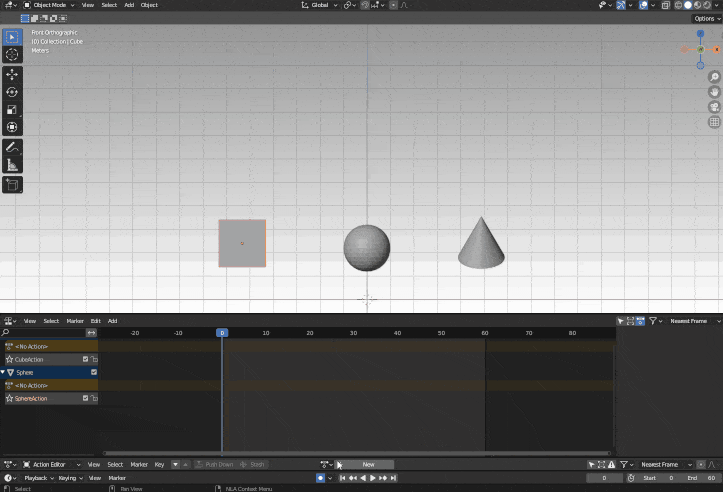Uncheck the CubeAction track checkbox
The image size is (723, 492).
(x=86, y=359)
